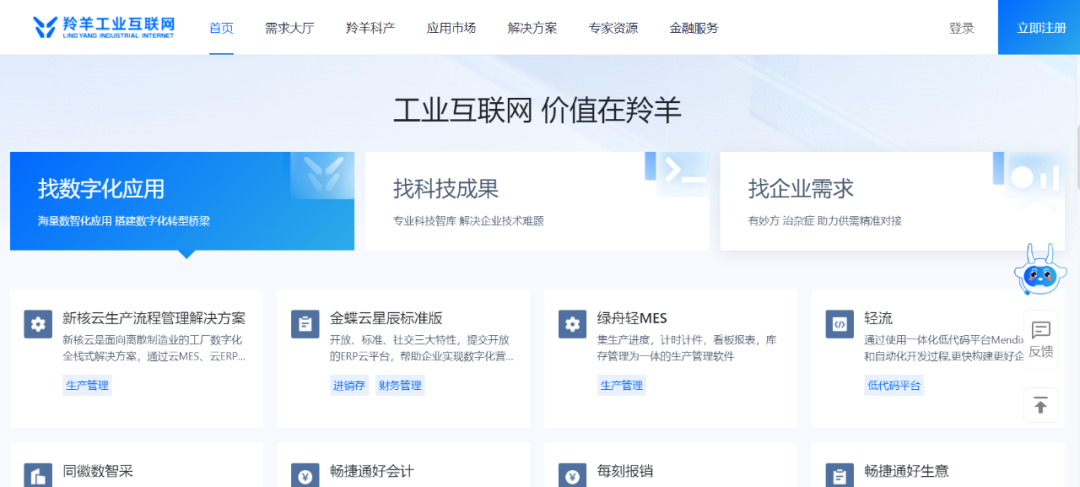Image resolution: width=1080 pixels, height=487 pixels.
Task: Open 应用市场 navigation item
Action: coord(451,28)
